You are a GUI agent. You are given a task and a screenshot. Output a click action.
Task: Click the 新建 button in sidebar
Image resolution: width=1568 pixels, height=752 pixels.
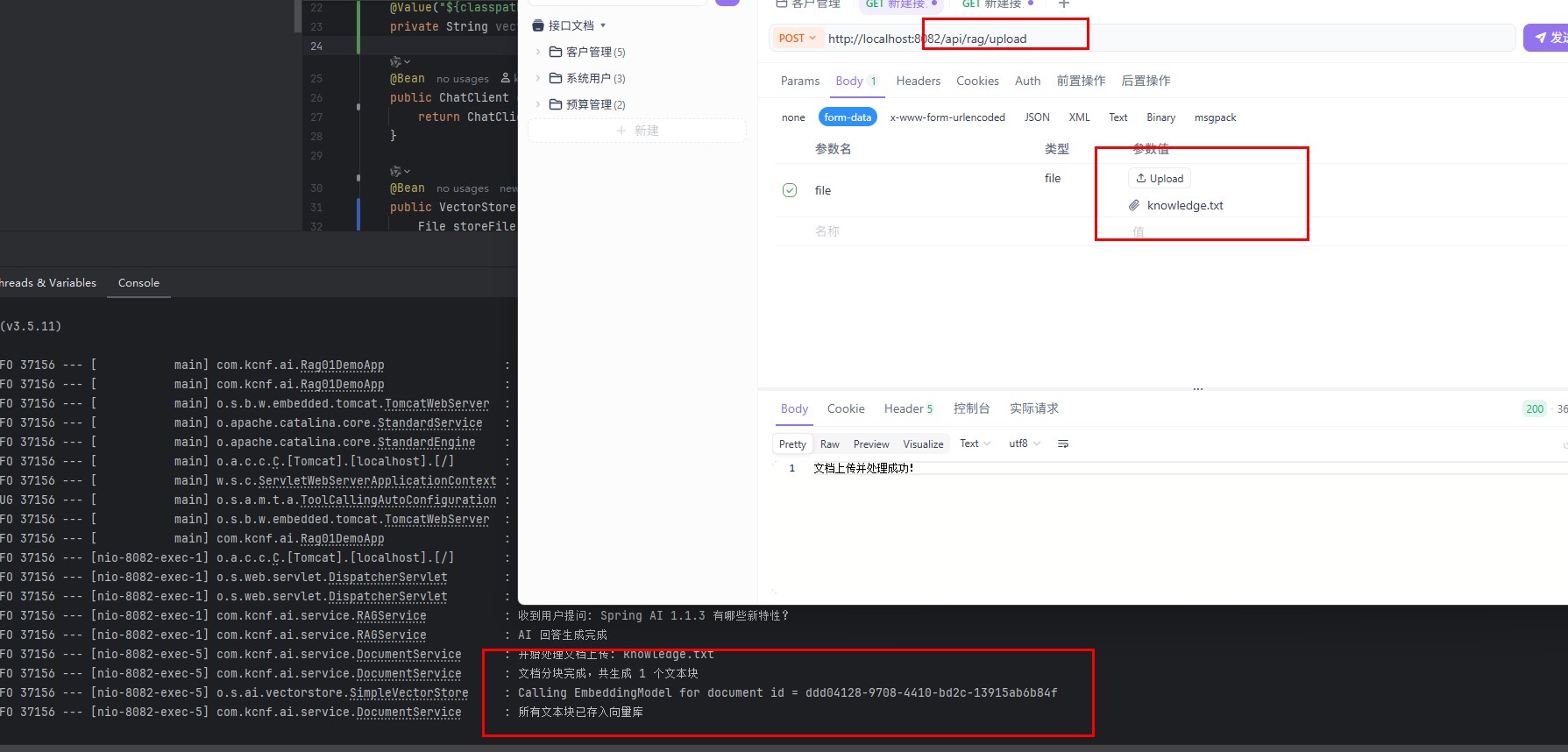tap(637, 131)
